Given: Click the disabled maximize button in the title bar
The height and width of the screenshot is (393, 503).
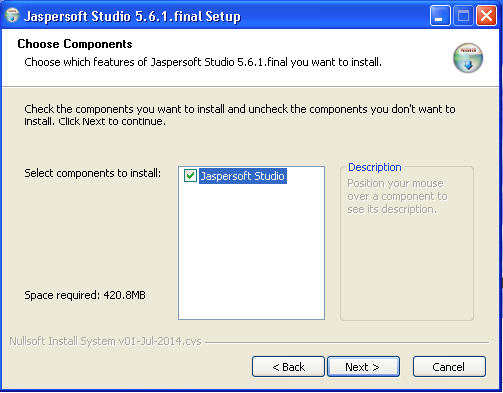Looking at the screenshot, I should [x=463, y=16].
